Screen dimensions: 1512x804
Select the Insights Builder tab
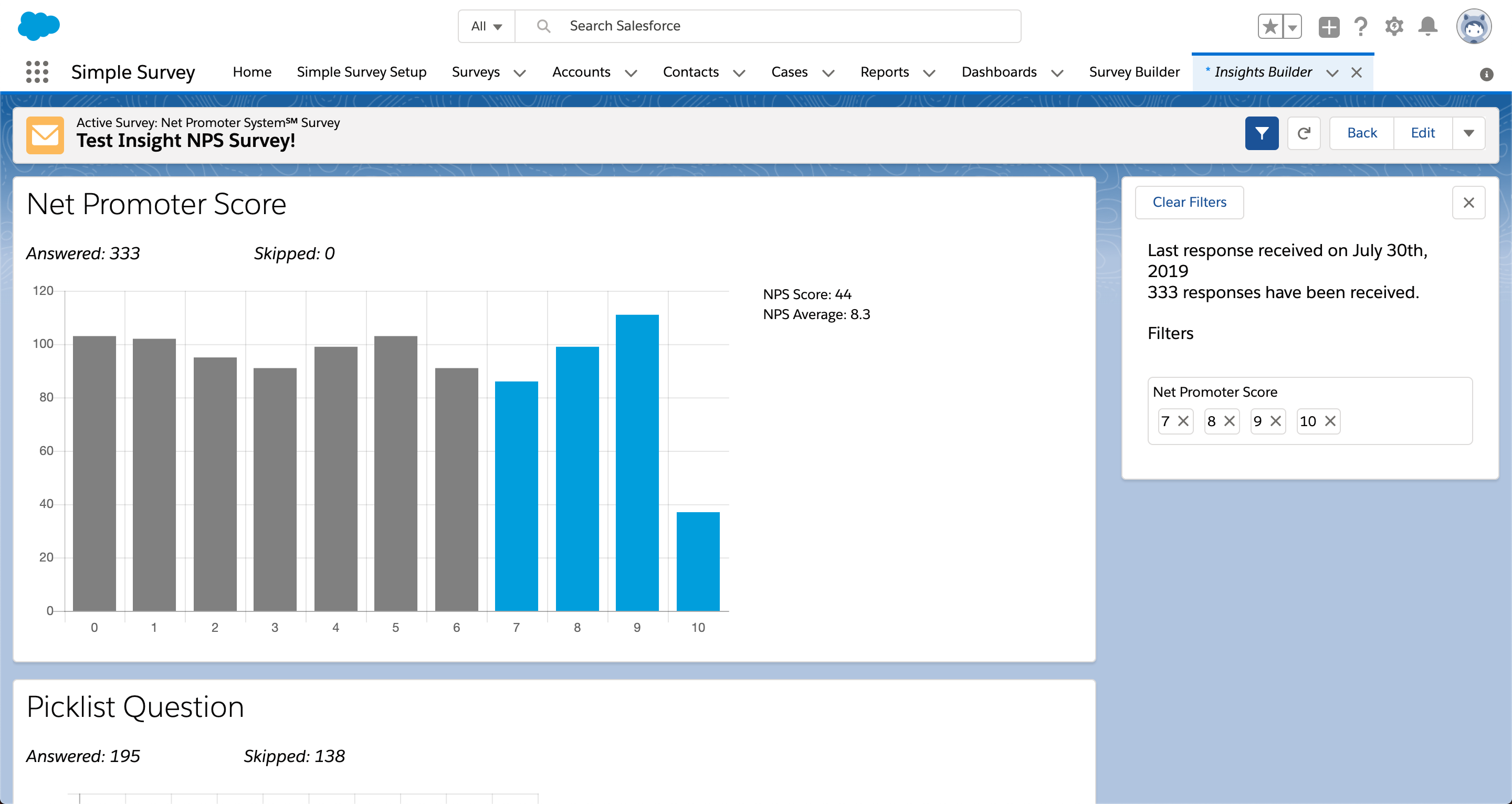tap(1263, 72)
